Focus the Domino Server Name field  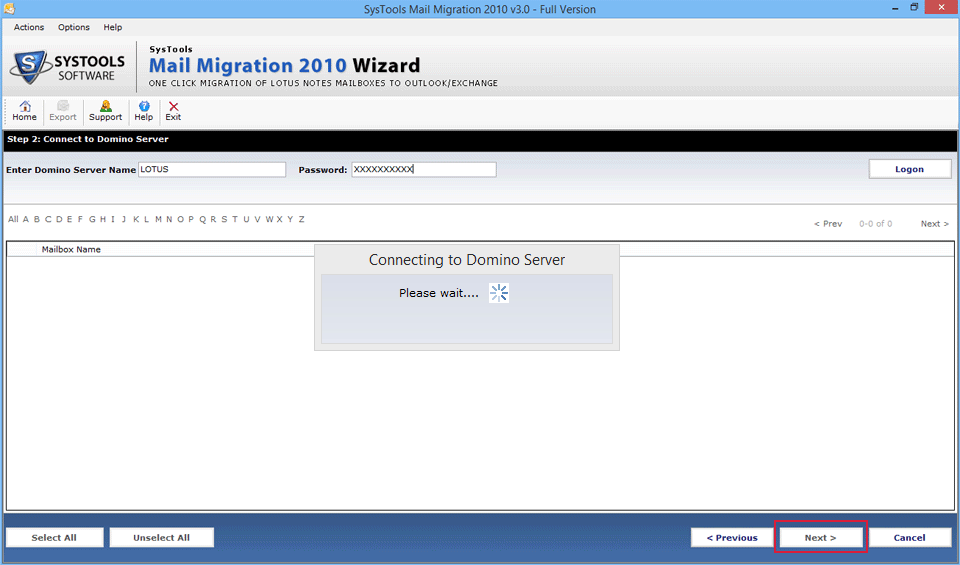tap(212, 170)
